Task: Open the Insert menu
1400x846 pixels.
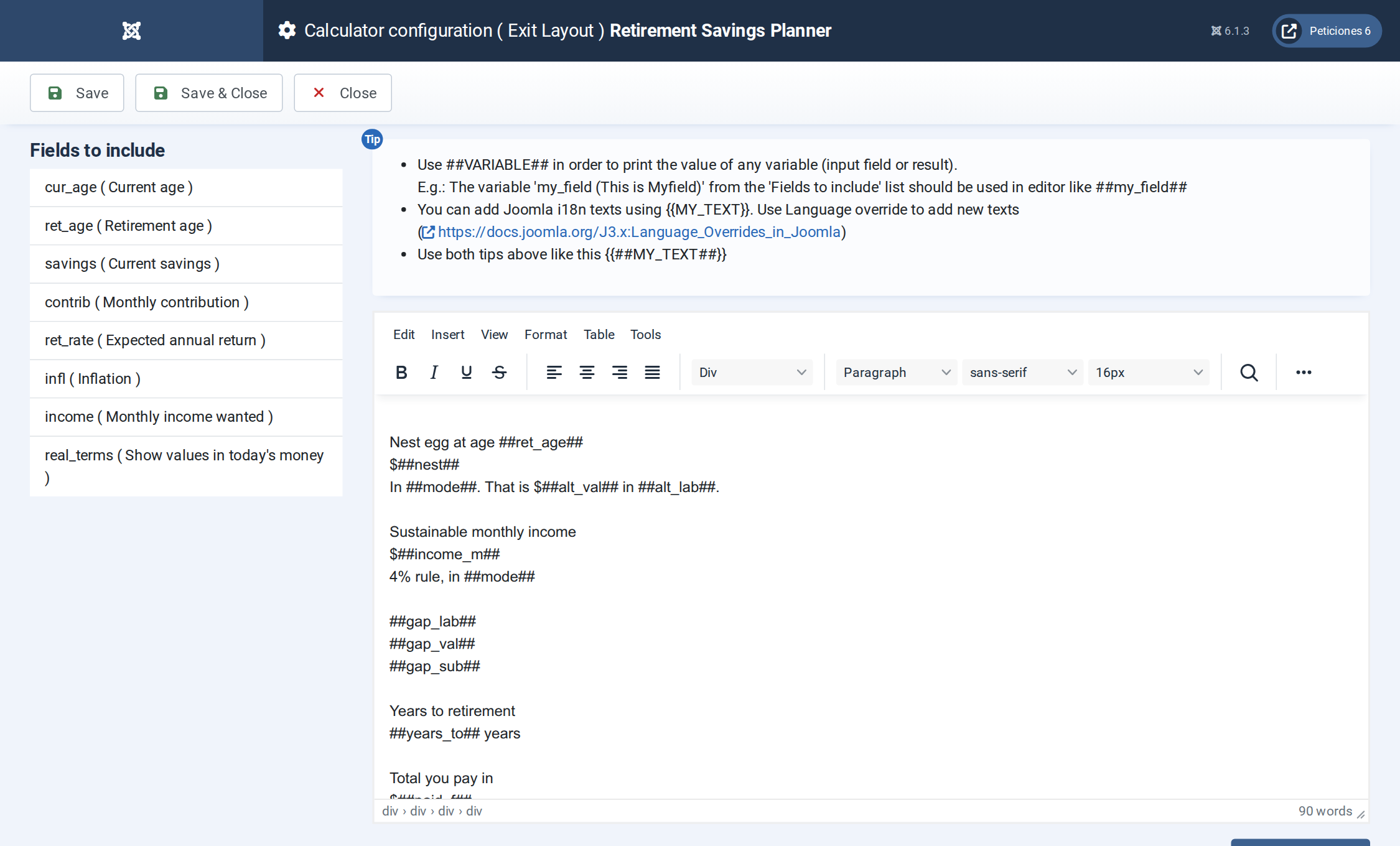Action: pos(447,335)
